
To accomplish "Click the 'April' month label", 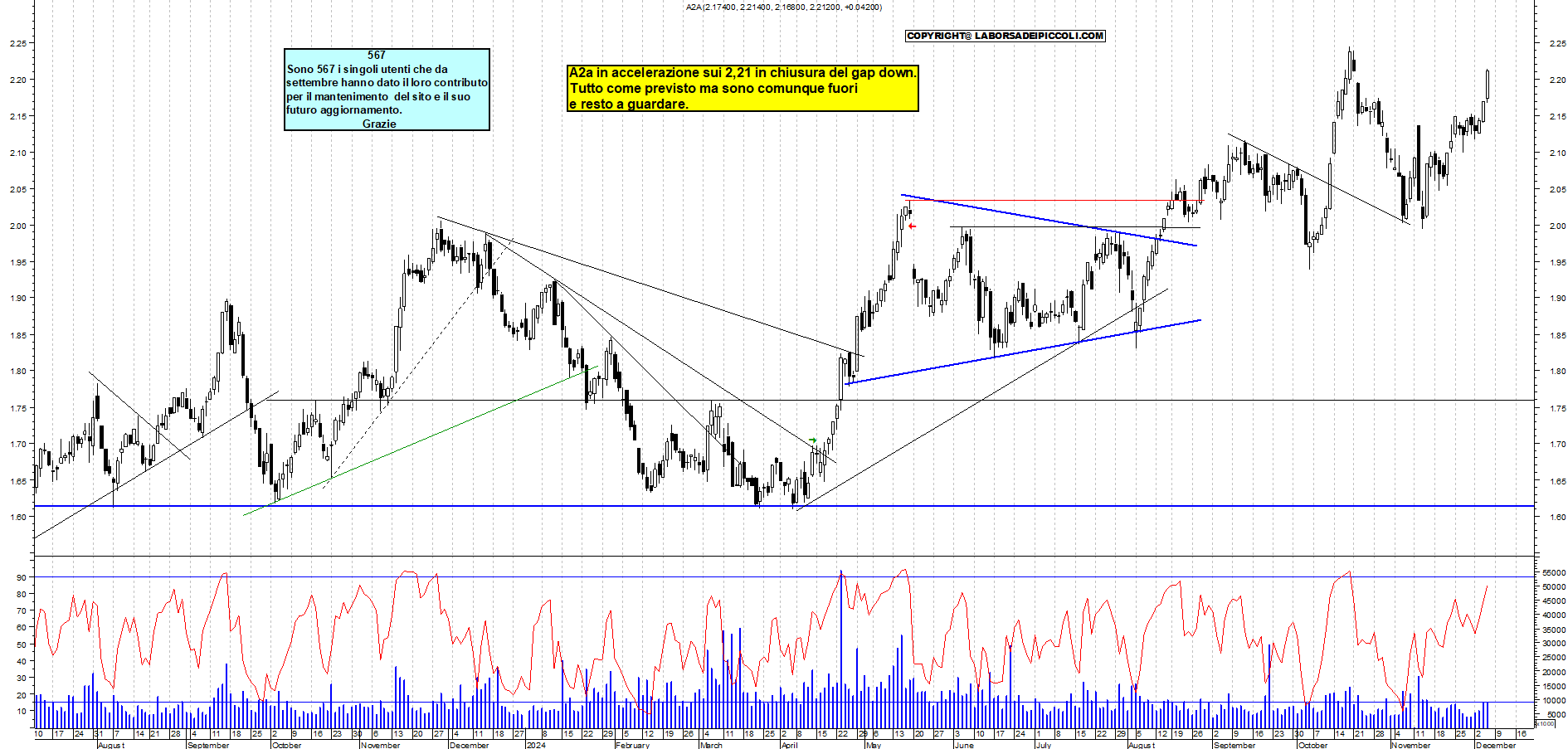I will (789, 745).
